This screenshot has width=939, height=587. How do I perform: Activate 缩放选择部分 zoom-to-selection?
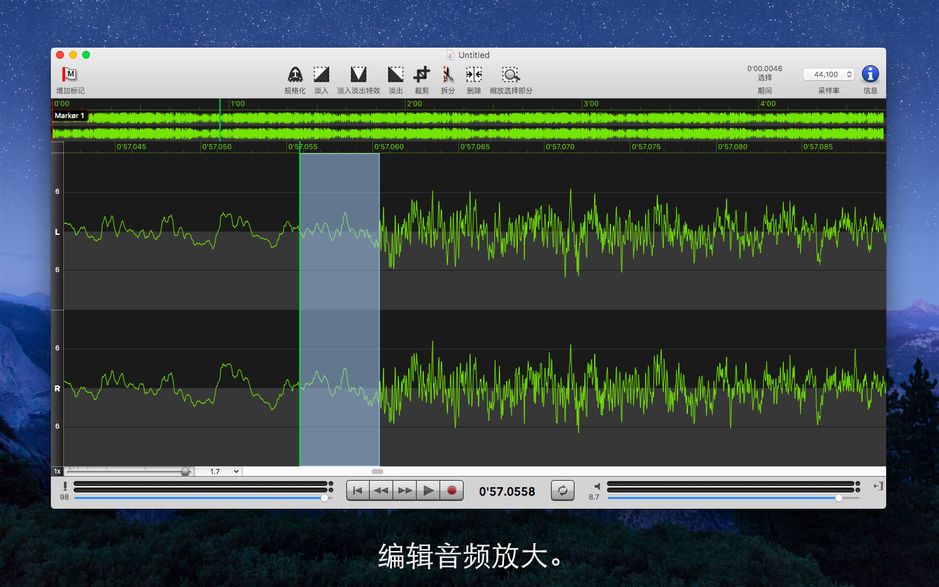click(509, 75)
